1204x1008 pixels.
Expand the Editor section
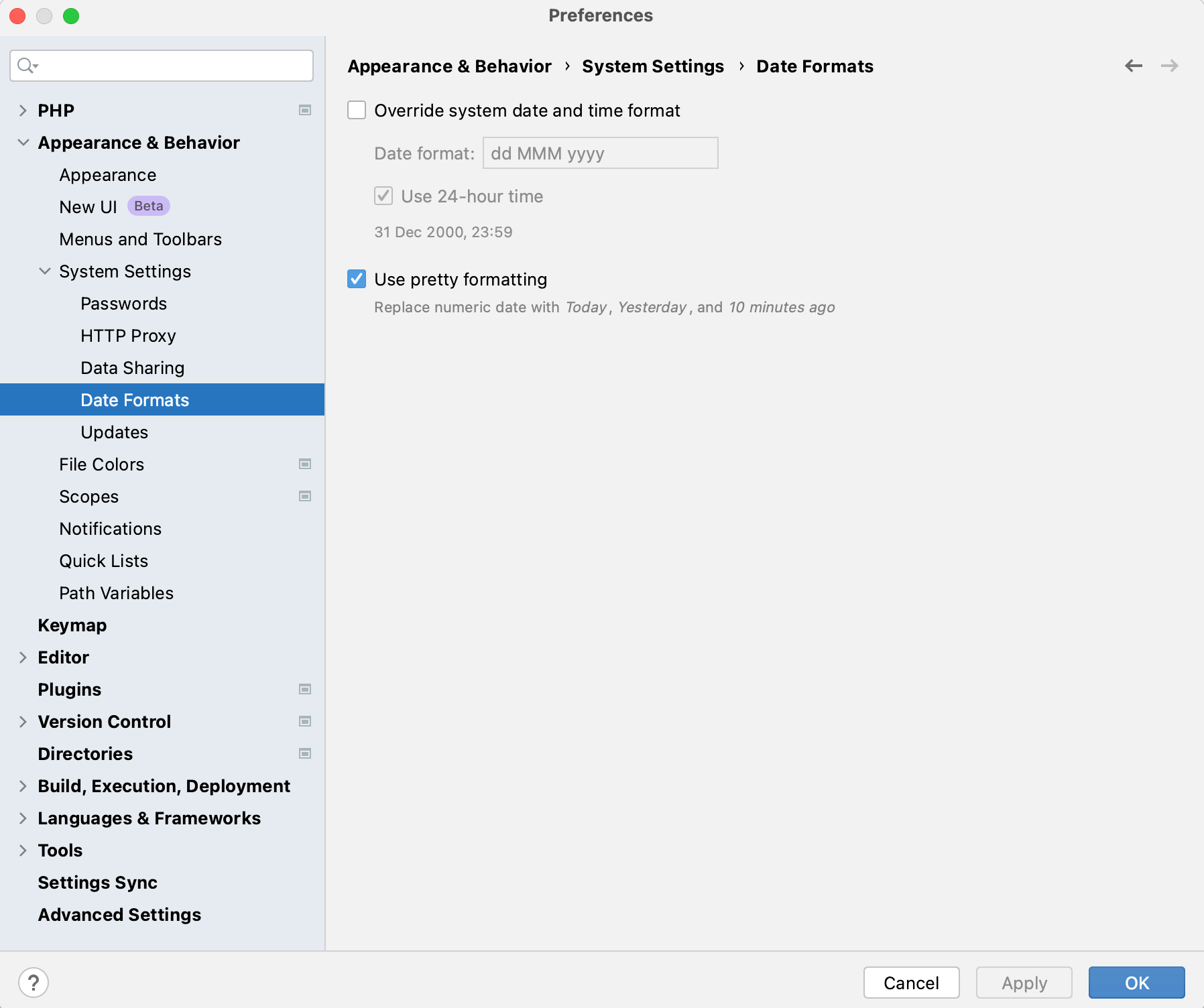(23, 657)
